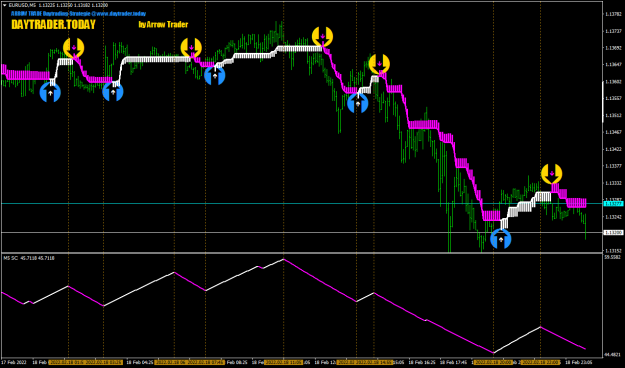
Task: Click the 2022.02.18 20:00 time marker
Action: coord(493,363)
